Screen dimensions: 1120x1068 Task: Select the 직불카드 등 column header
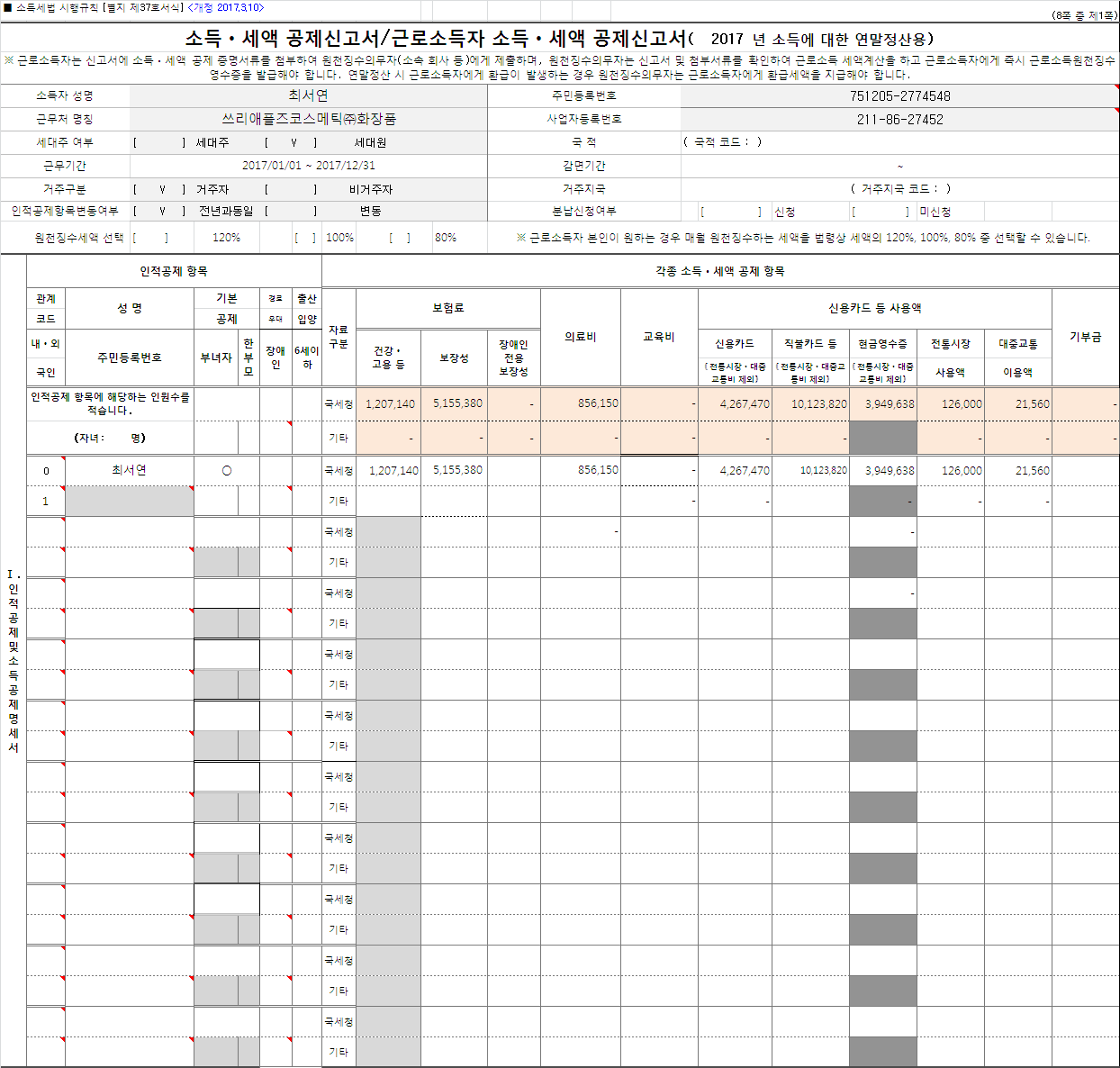(x=810, y=358)
